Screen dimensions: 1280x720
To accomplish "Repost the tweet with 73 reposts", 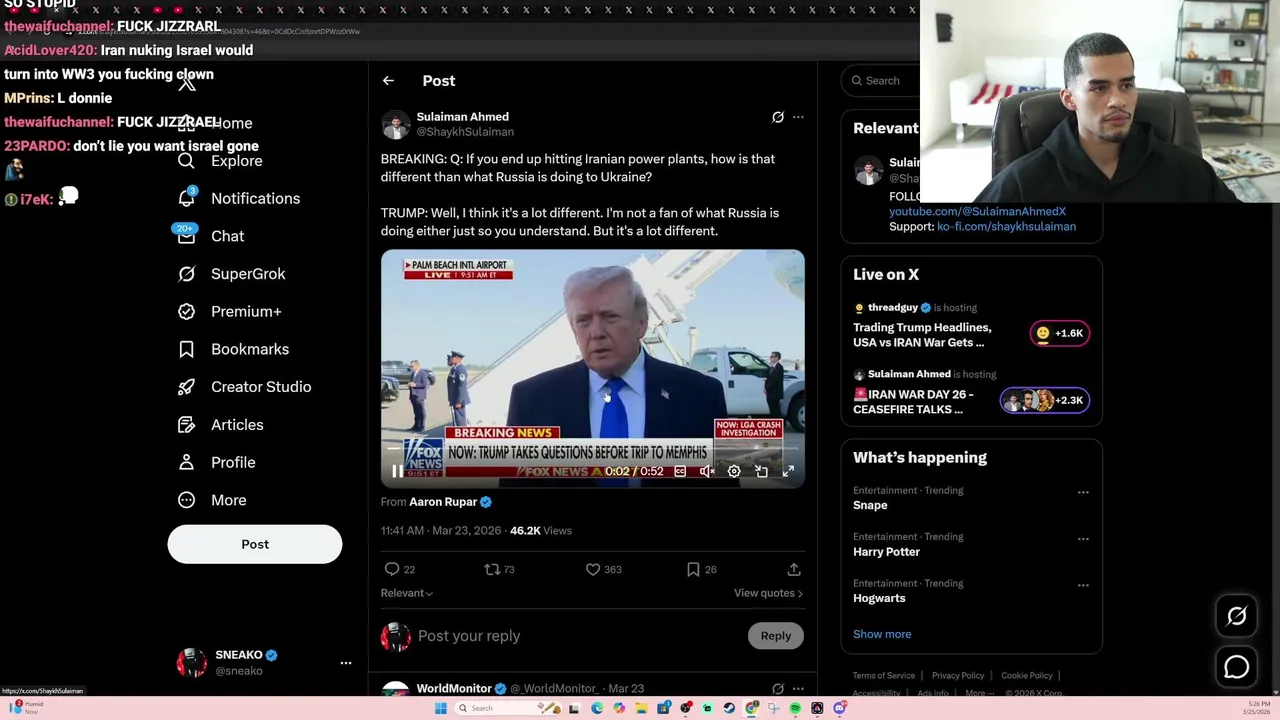I will (x=492, y=569).
